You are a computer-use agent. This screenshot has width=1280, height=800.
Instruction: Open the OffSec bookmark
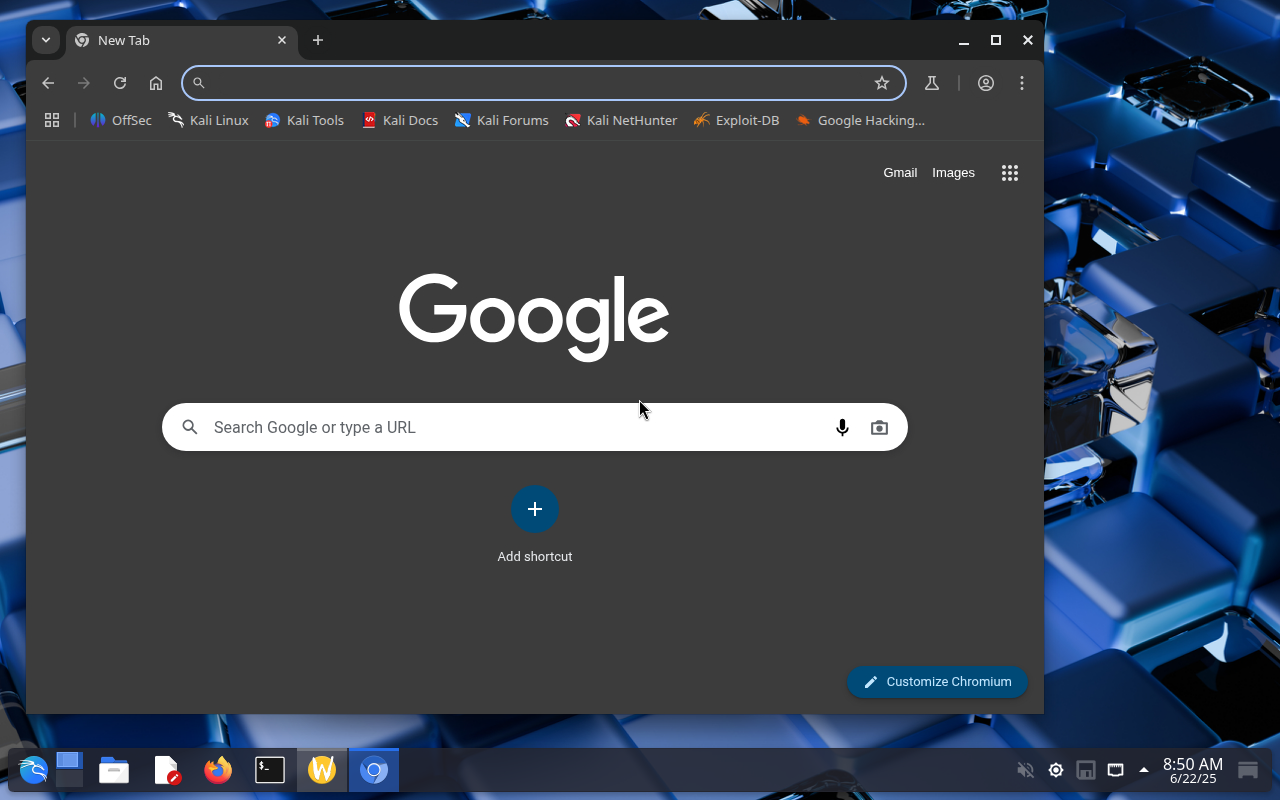click(121, 120)
